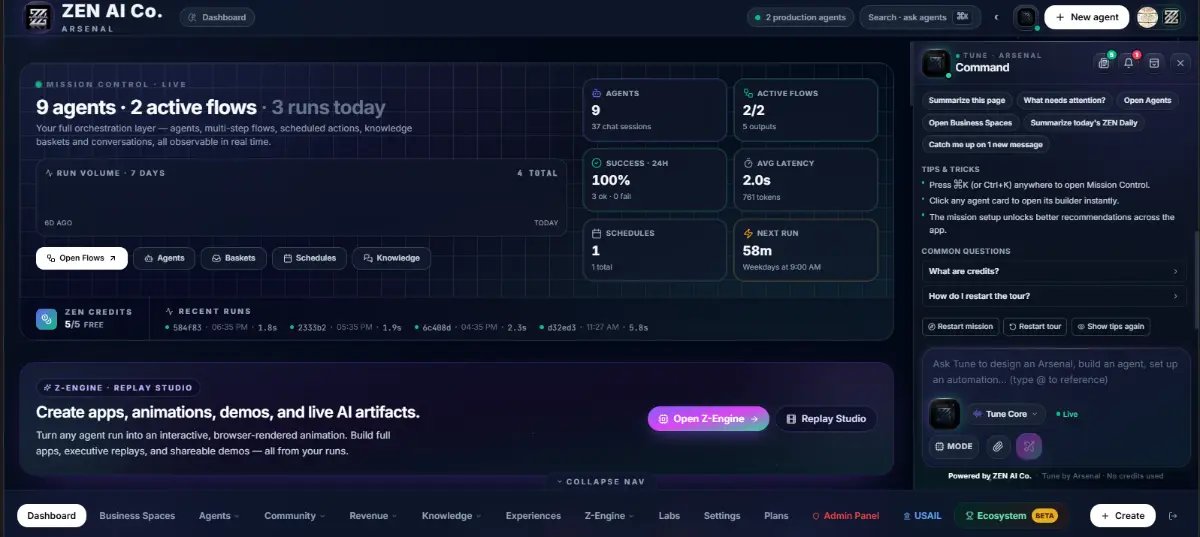Viewport: 1200px width, 537px height.
Task: Click the Restart tour button
Action: pyautogui.click(x=1035, y=326)
